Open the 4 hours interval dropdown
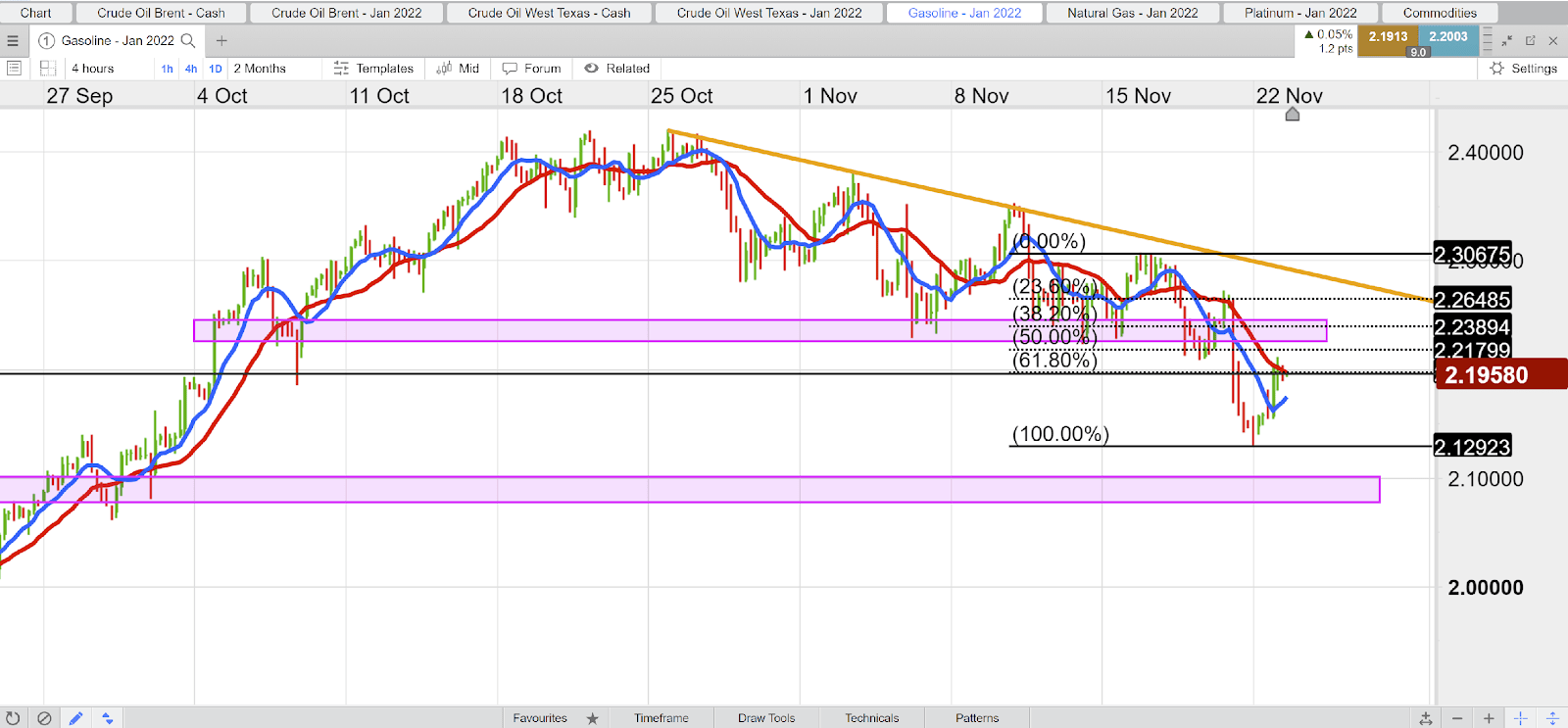 coord(93,69)
